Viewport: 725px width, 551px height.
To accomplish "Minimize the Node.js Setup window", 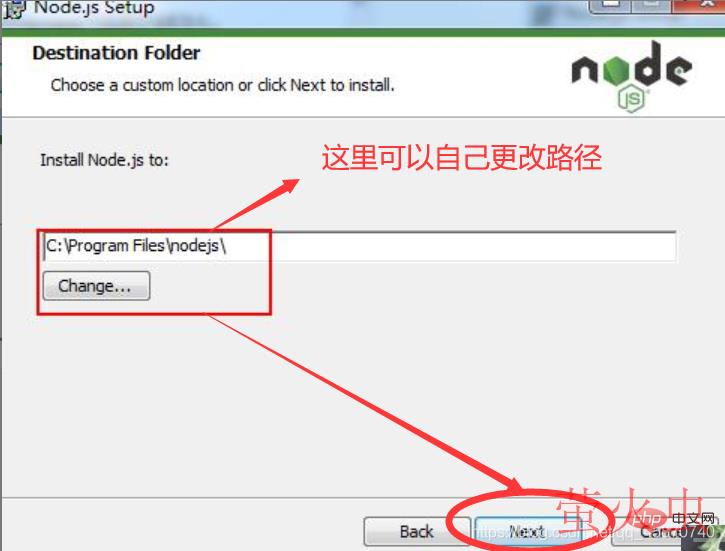I will 611,6.
